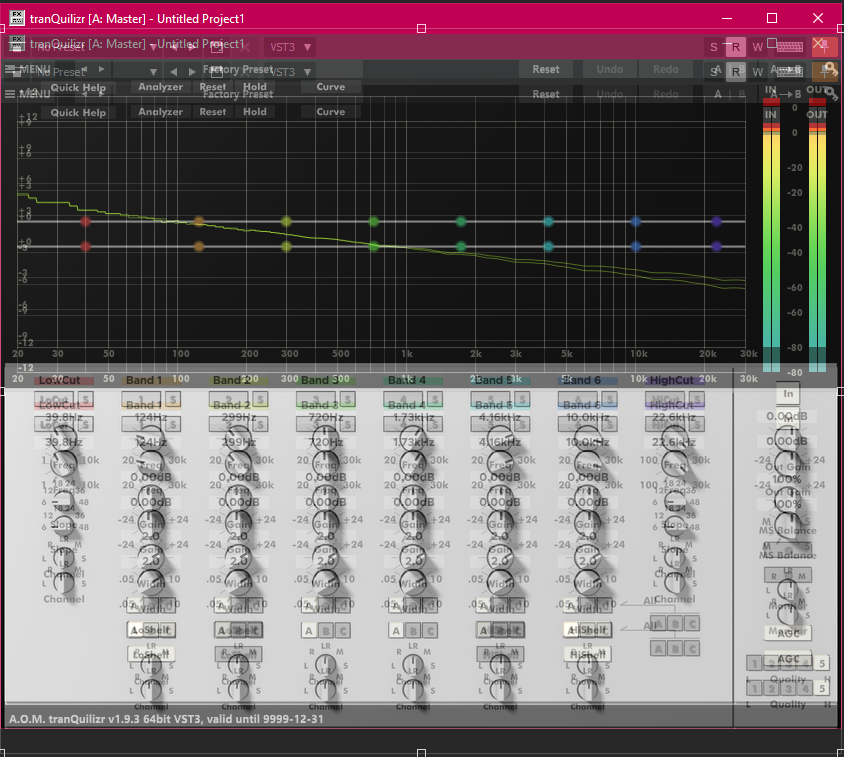Viewport: 844px width, 757px height.
Task: Click the red LowCut node on graph
Action: [86, 222]
